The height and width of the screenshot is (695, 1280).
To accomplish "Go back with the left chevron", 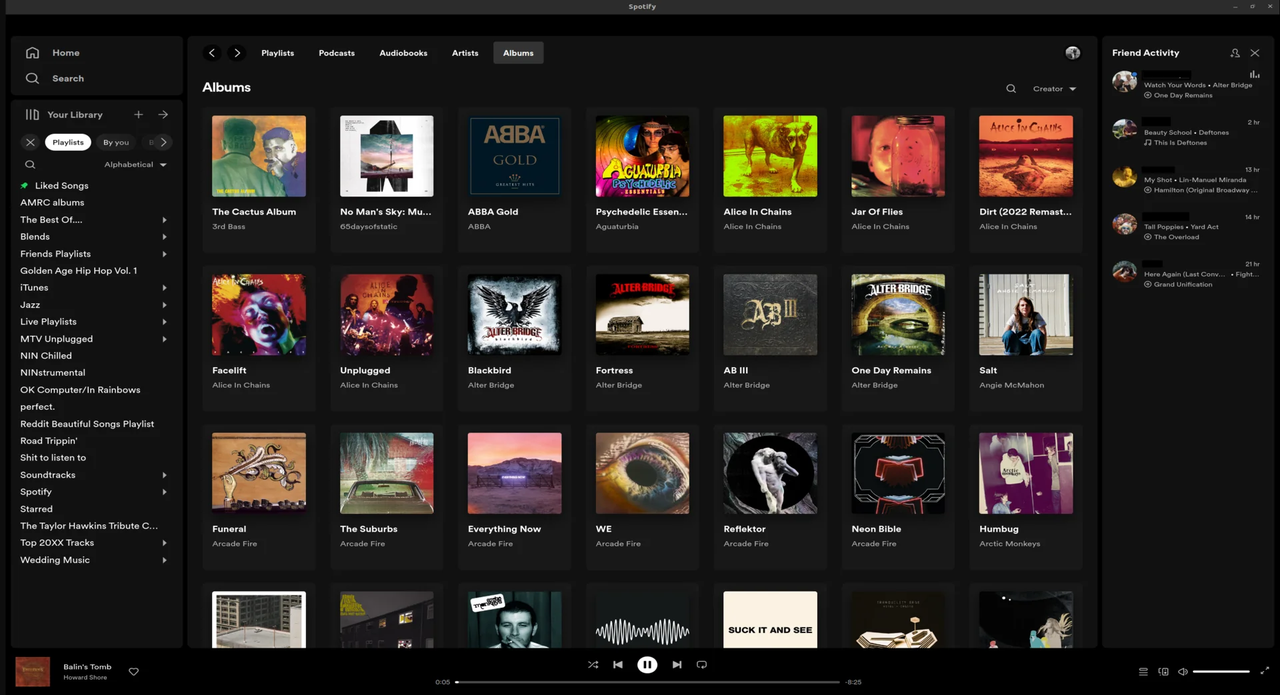I will 212,53.
